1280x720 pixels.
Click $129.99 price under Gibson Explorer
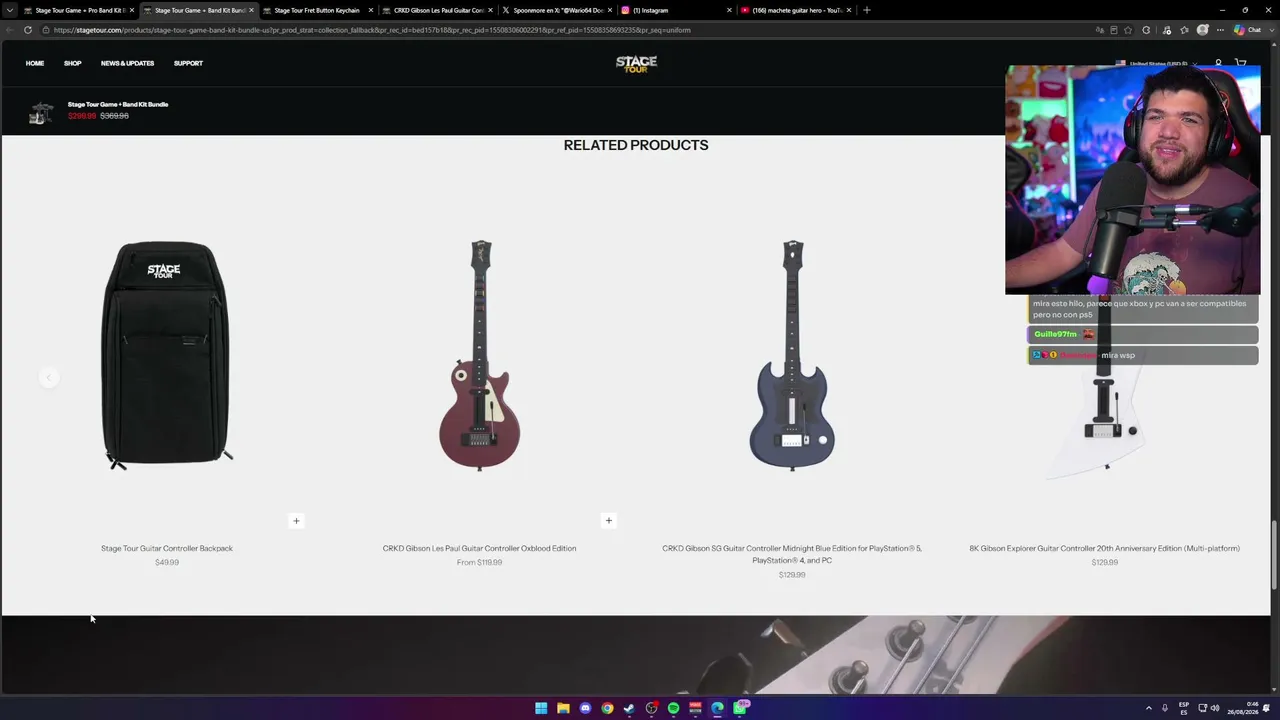(x=1104, y=563)
